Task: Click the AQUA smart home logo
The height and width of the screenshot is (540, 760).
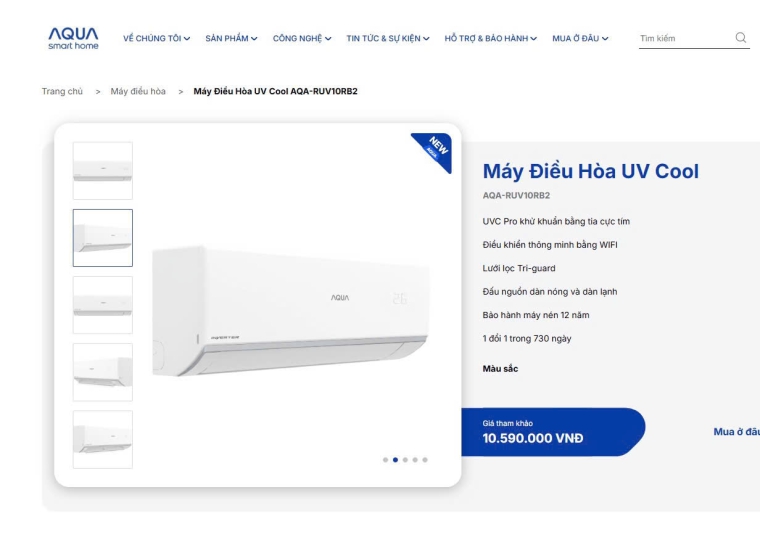Action: (x=73, y=38)
